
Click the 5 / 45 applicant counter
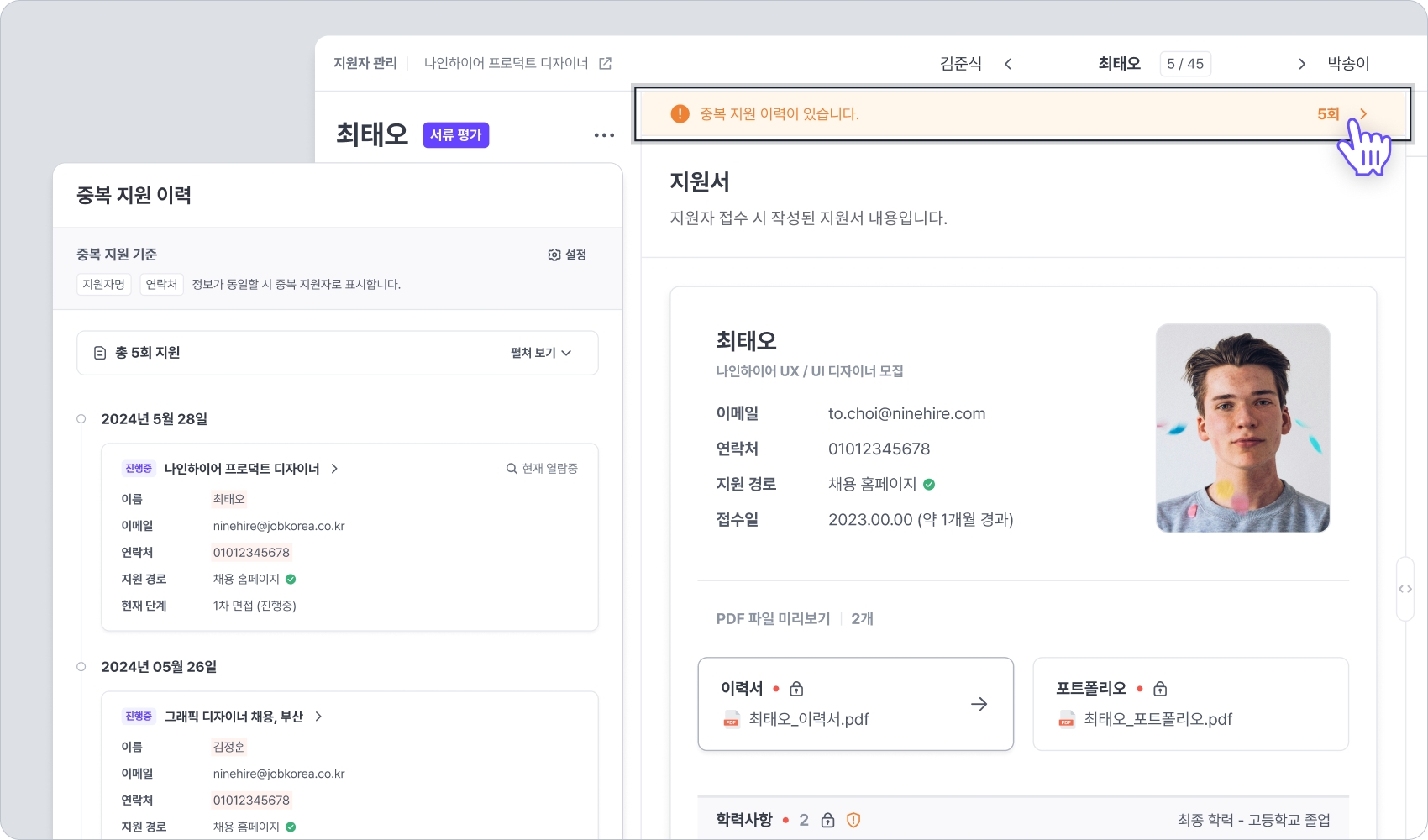[1185, 64]
